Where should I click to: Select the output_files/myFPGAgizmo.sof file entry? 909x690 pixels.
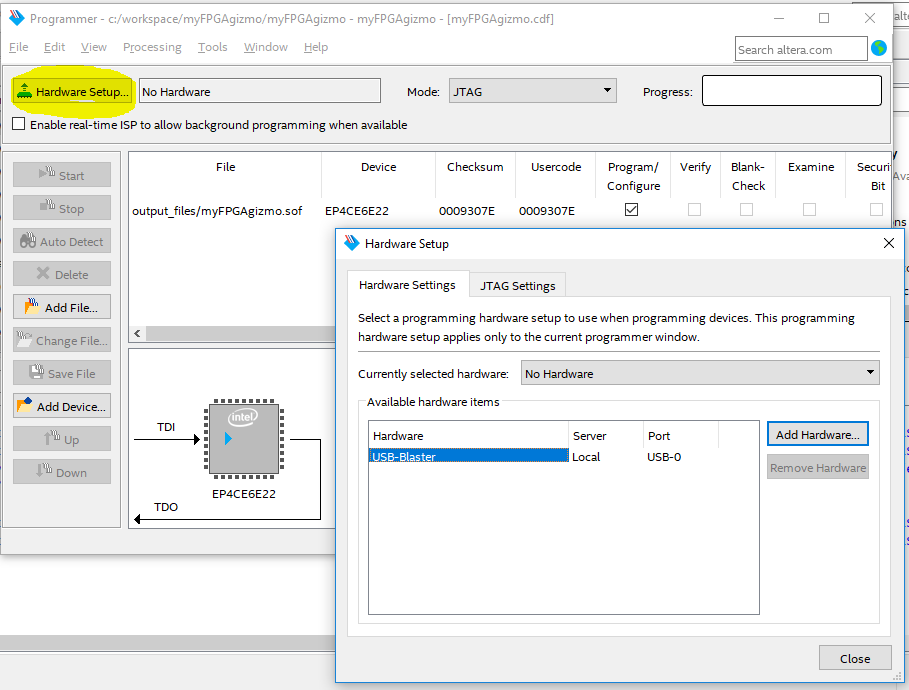pos(217,210)
